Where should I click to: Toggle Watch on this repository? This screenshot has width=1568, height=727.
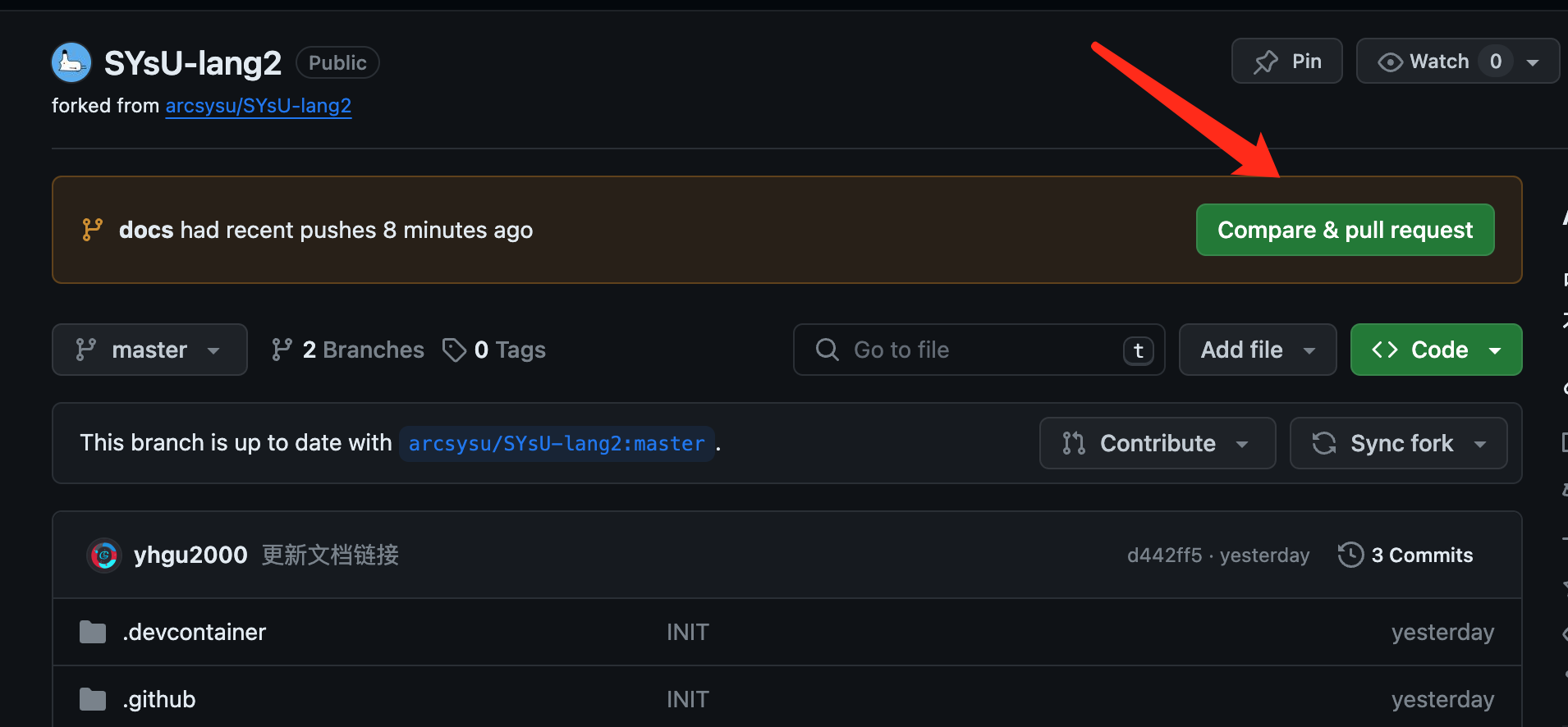1426,62
